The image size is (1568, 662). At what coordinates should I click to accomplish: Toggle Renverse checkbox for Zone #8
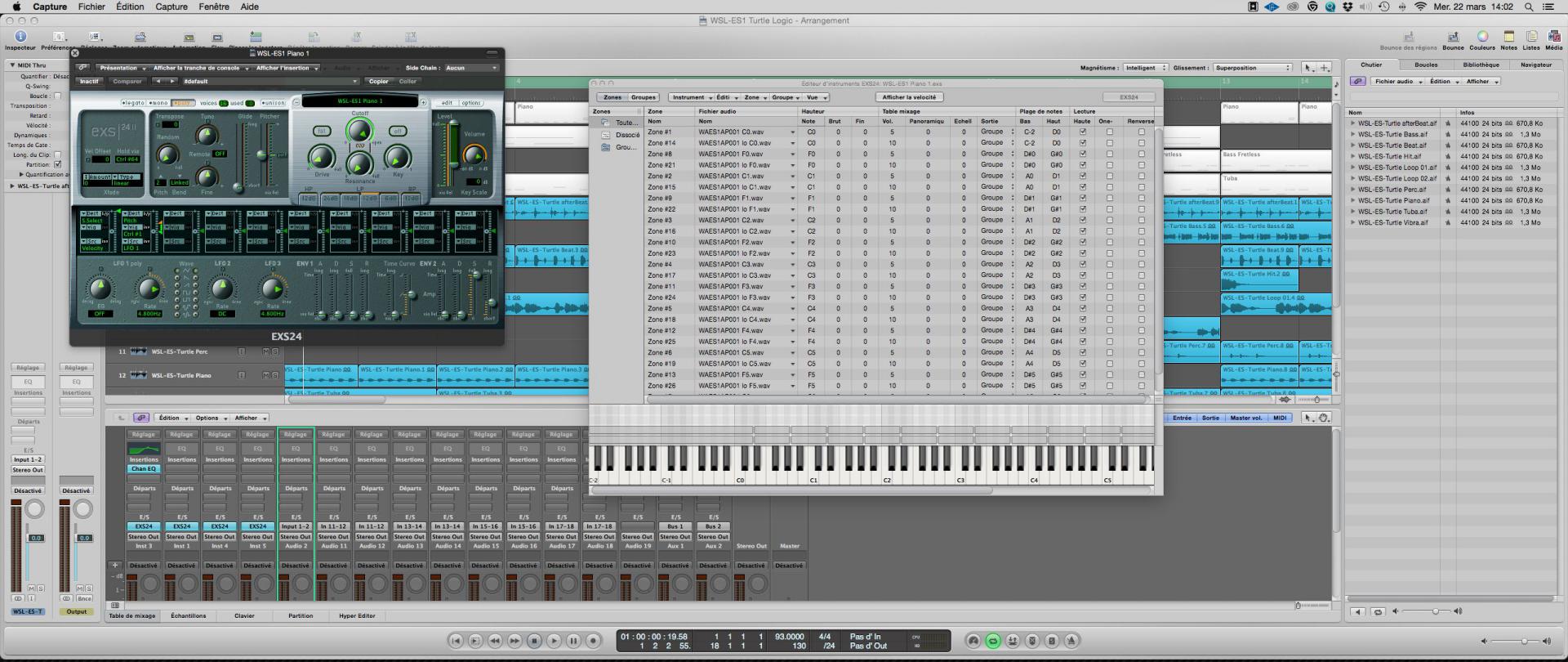pyautogui.click(x=1141, y=154)
